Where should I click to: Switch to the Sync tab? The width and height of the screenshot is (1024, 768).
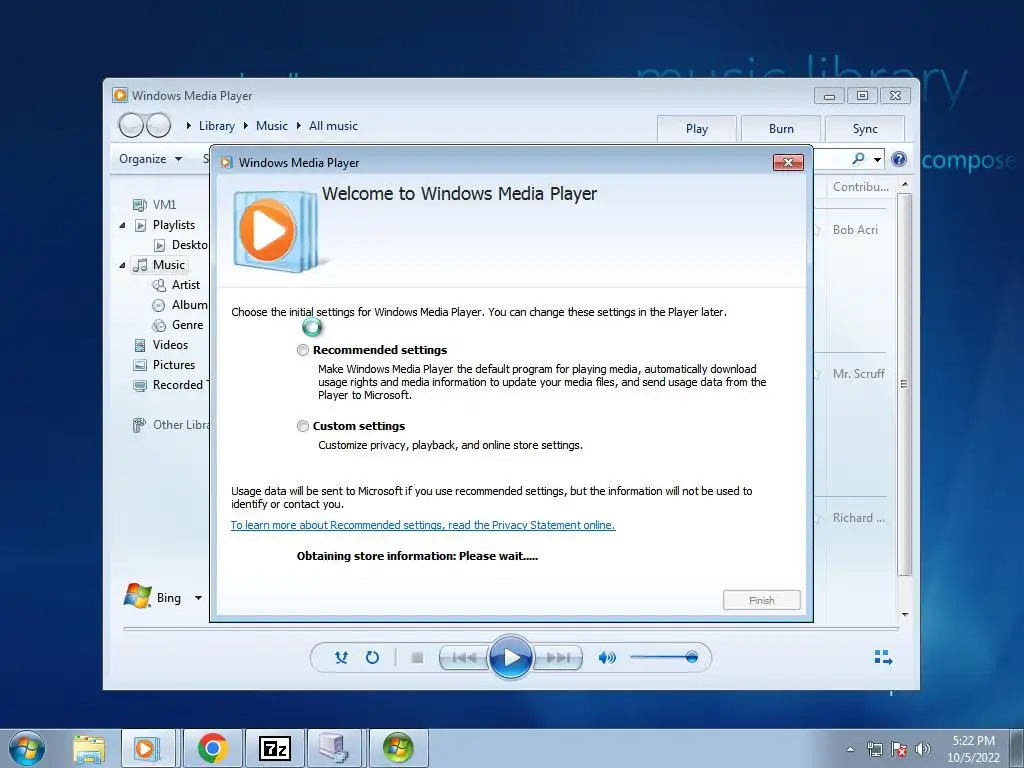pos(865,129)
